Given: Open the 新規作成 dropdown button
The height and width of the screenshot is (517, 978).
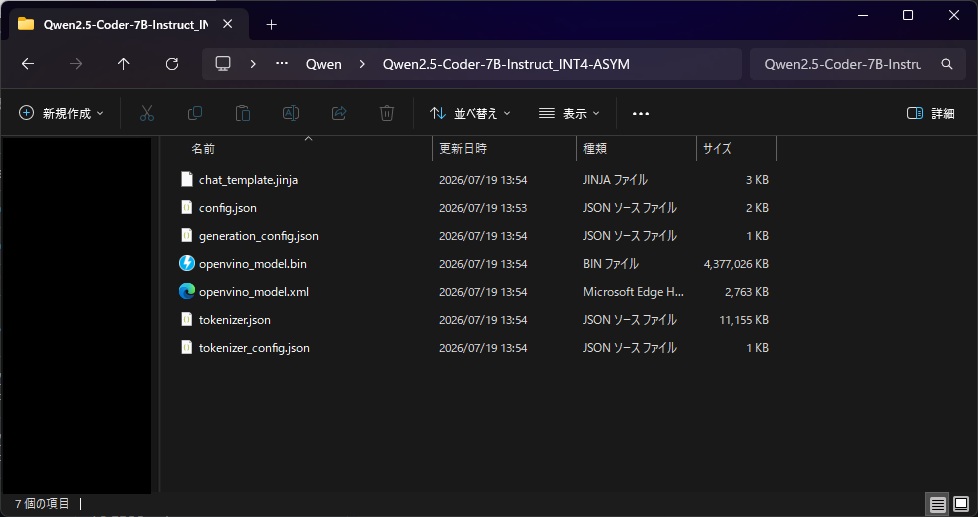Looking at the screenshot, I should pyautogui.click(x=61, y=113).
